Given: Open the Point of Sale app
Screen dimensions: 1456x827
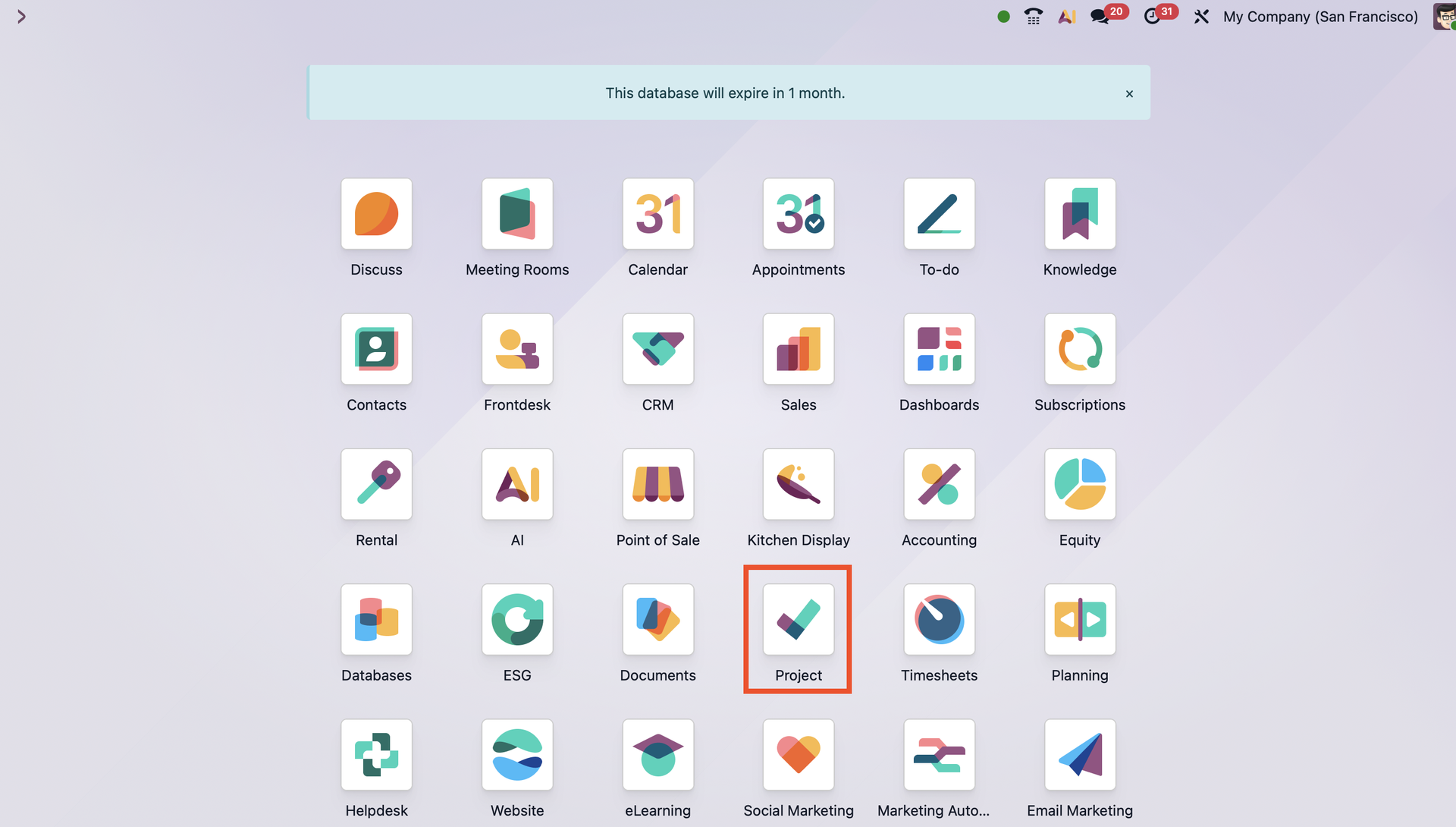Looking at the screenshot, I should point(657,484).
